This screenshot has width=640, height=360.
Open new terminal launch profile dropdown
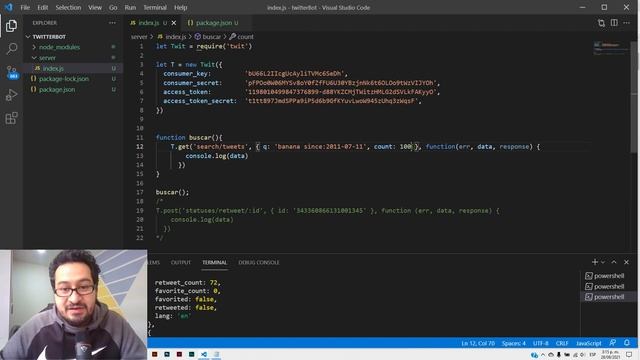point(603,262)
